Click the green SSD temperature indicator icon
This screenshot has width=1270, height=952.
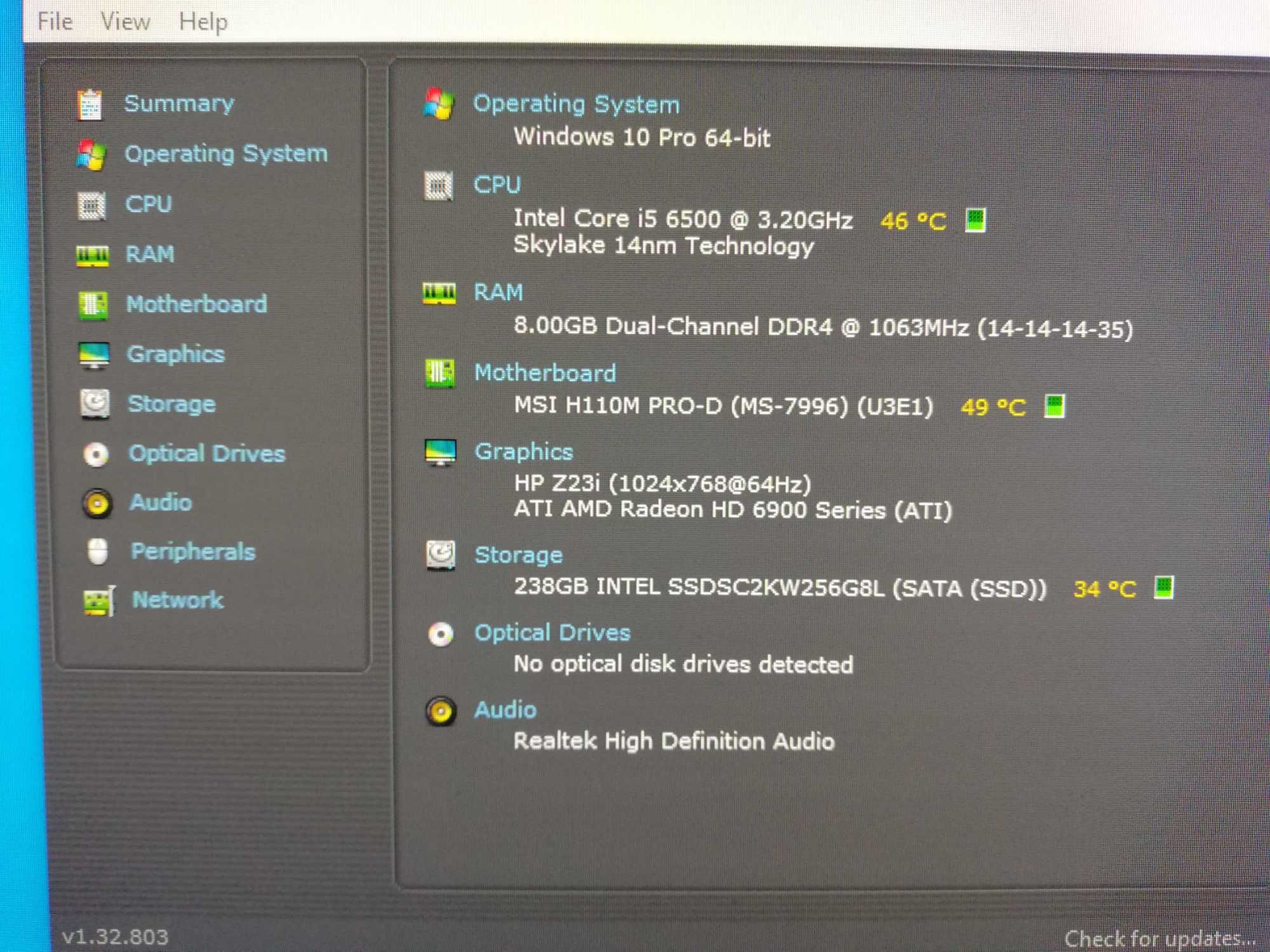click(x=1164, y=587)
